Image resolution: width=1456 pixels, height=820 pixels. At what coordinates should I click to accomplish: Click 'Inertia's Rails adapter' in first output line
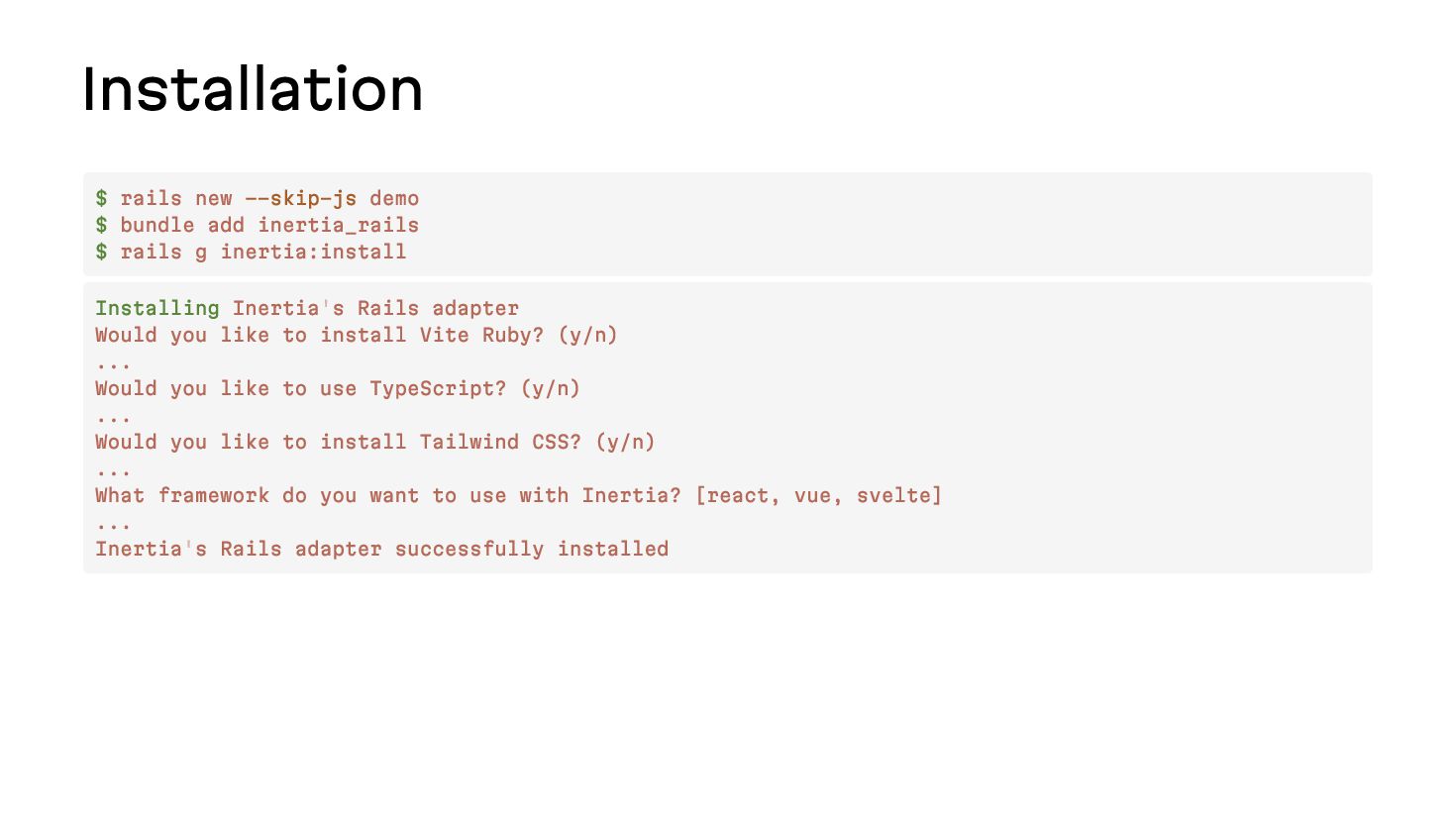(375, 308)
